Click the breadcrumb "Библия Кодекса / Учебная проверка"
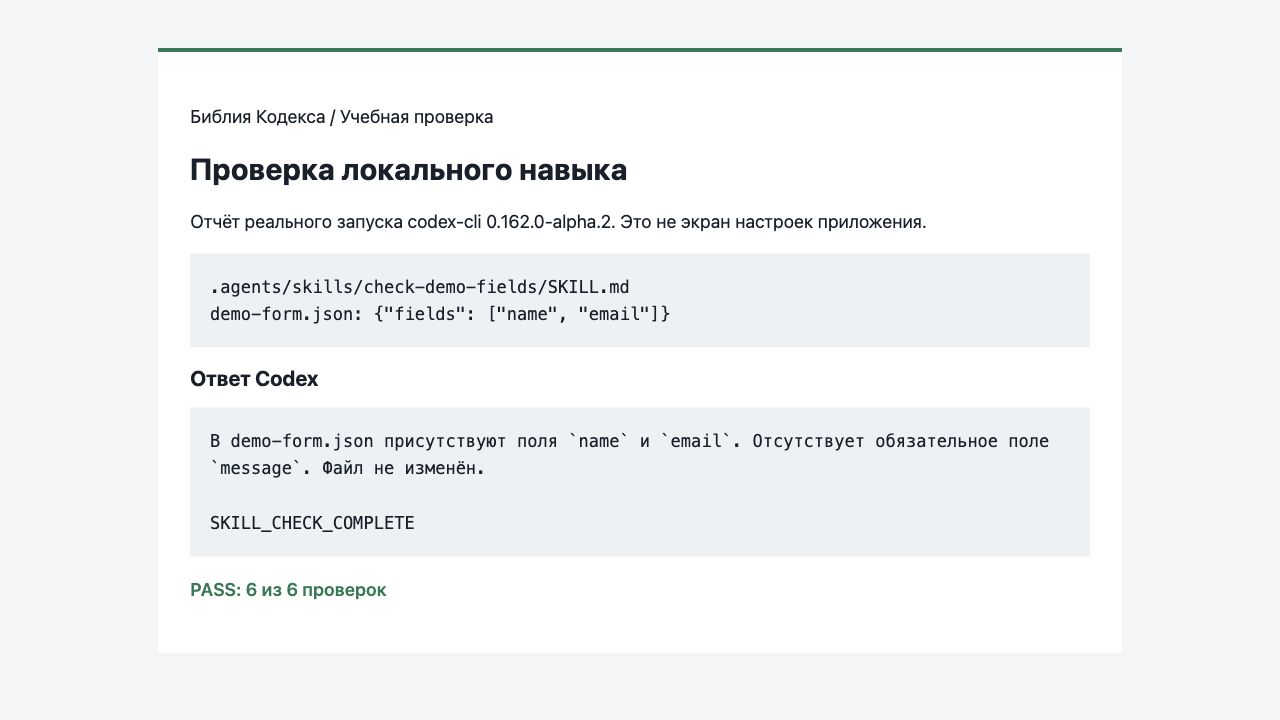 [x=341, y=117]
